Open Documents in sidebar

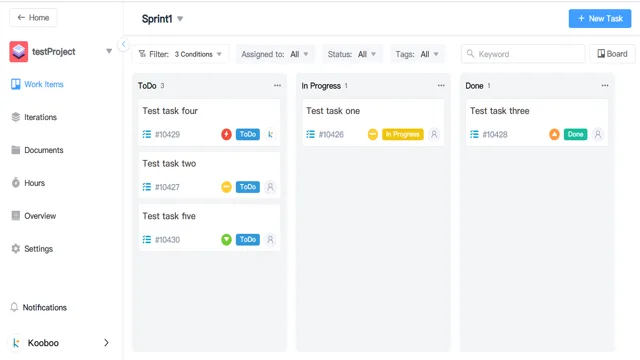(37, 150)
